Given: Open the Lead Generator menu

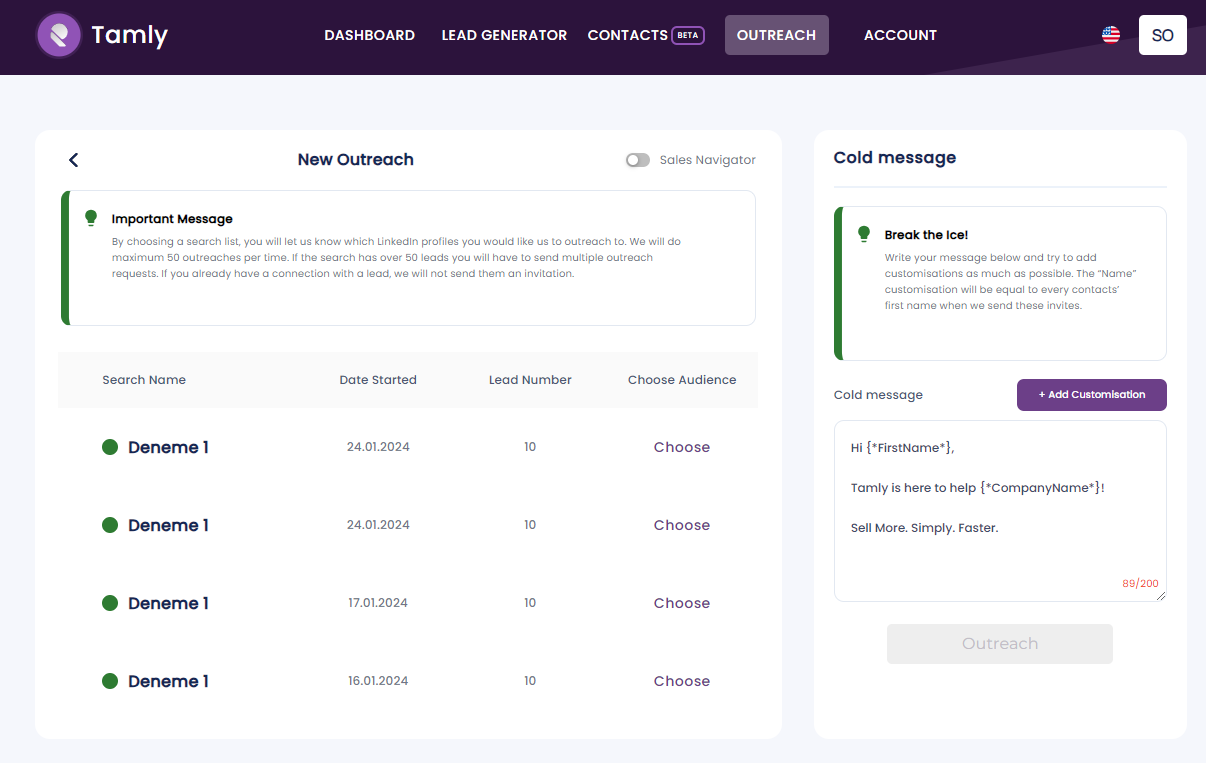Looking at the screenshot, I should point(504,35).
